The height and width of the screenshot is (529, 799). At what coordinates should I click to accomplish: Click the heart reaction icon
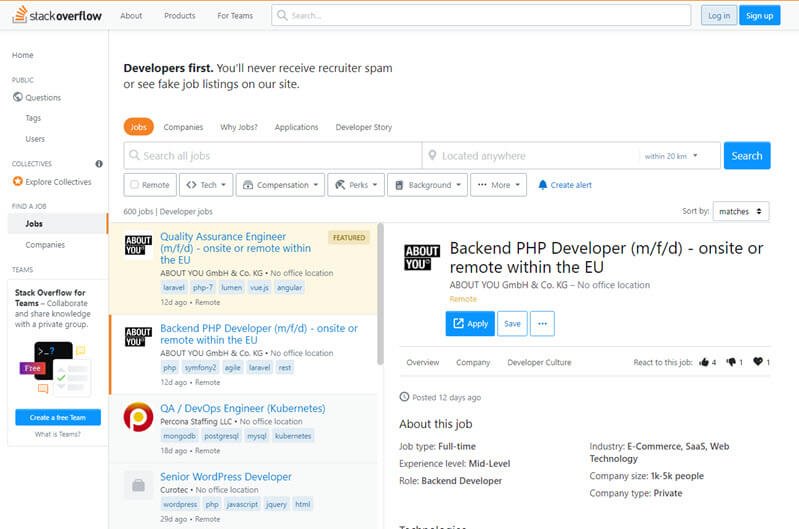(758, 361)
